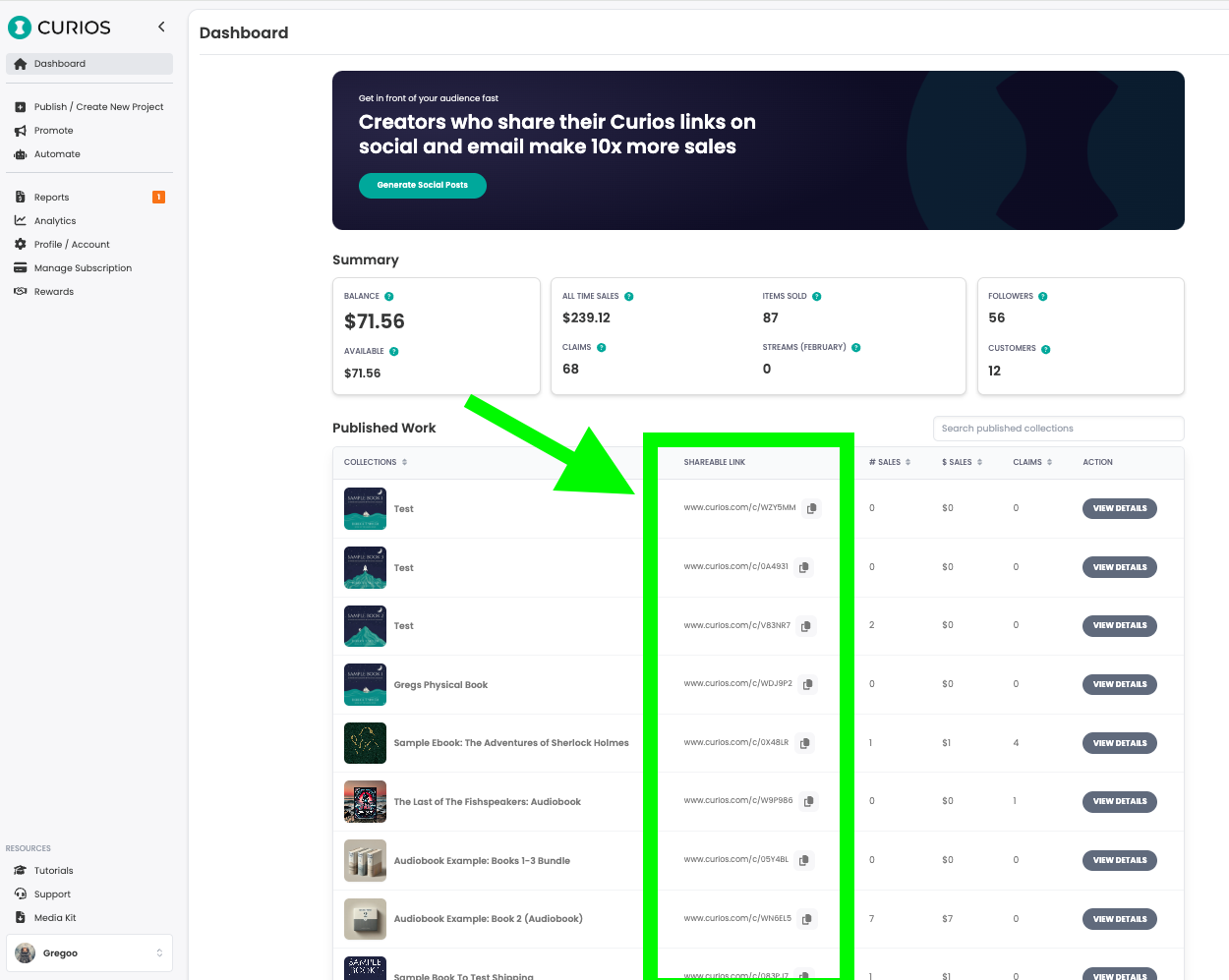
Task: Open the Reports menu item
Action: point(51,197)
